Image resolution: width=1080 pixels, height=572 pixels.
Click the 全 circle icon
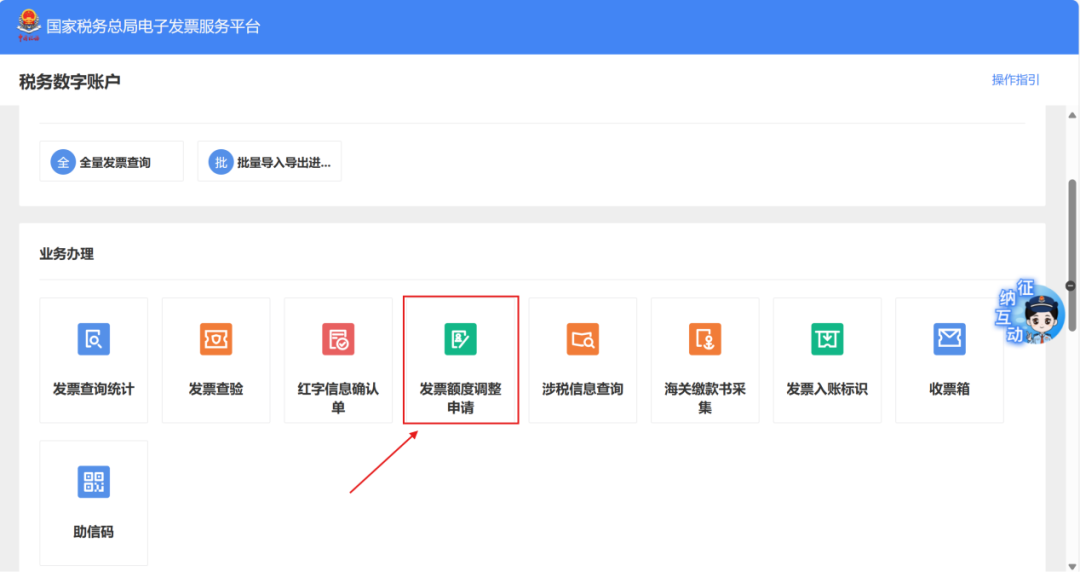coord(63,162)
